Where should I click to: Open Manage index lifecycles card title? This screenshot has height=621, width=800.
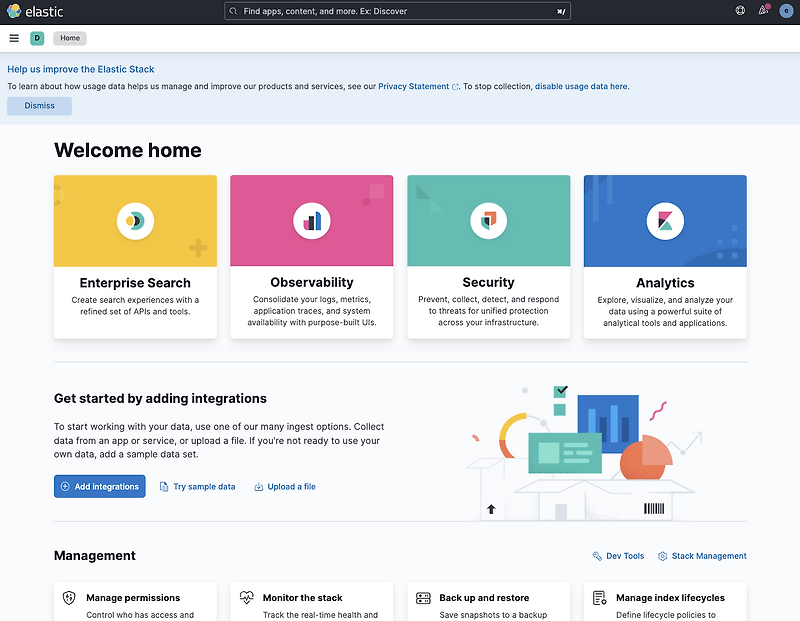tap(670, 598)
